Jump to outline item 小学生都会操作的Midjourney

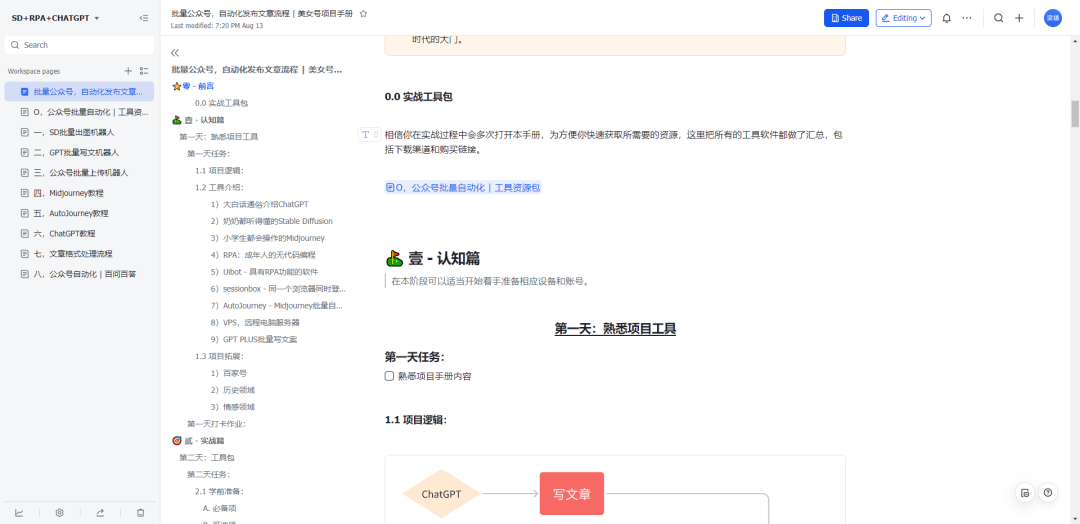[x=267, y=238]
